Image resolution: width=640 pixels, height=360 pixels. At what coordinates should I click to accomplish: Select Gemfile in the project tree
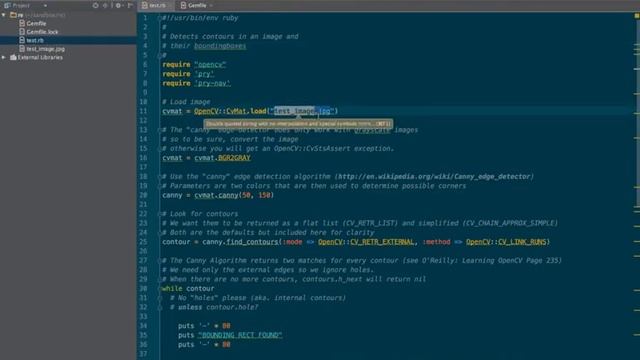click(36, 24)
